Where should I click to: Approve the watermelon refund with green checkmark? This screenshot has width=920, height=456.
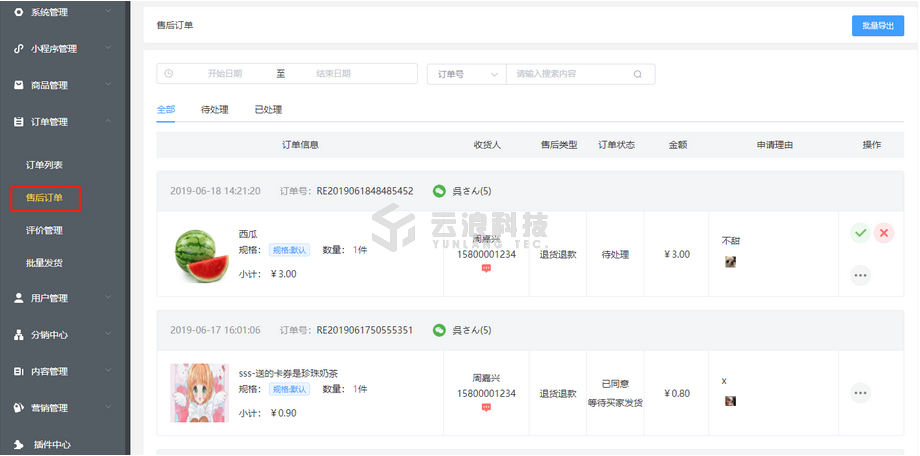coord(860,233)
